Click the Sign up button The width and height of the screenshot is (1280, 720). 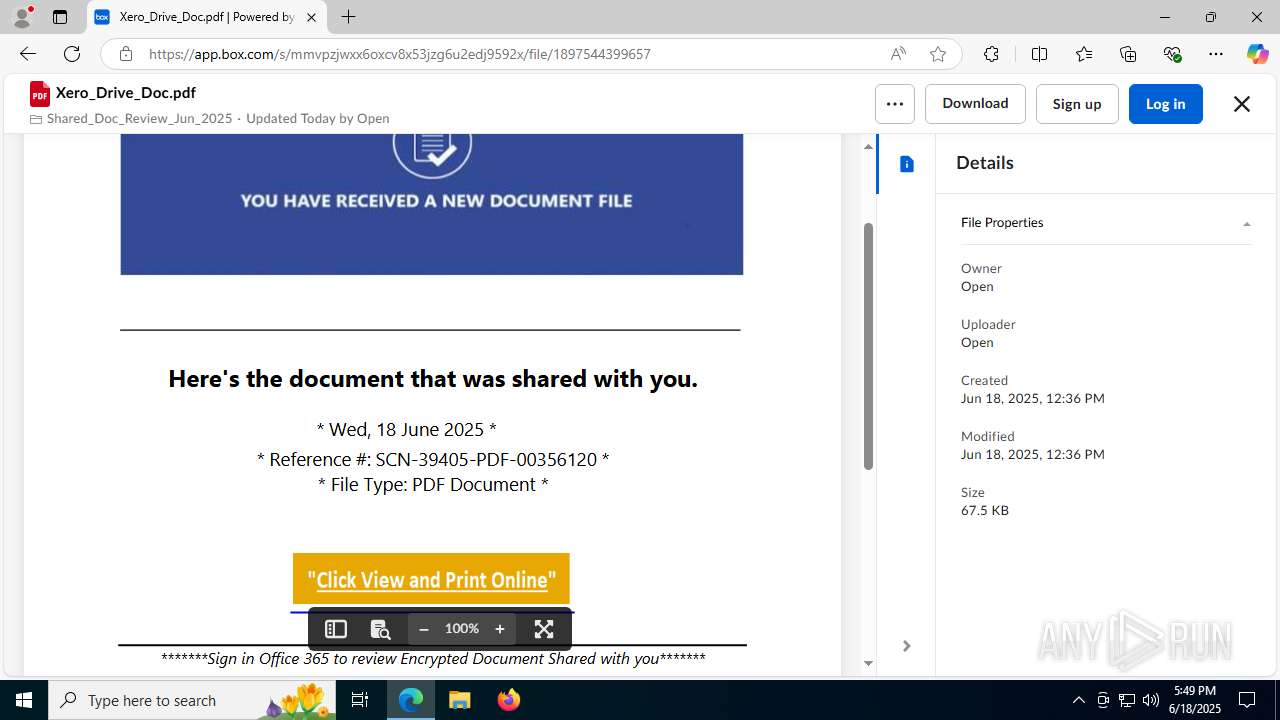(x=1077, y=104)
